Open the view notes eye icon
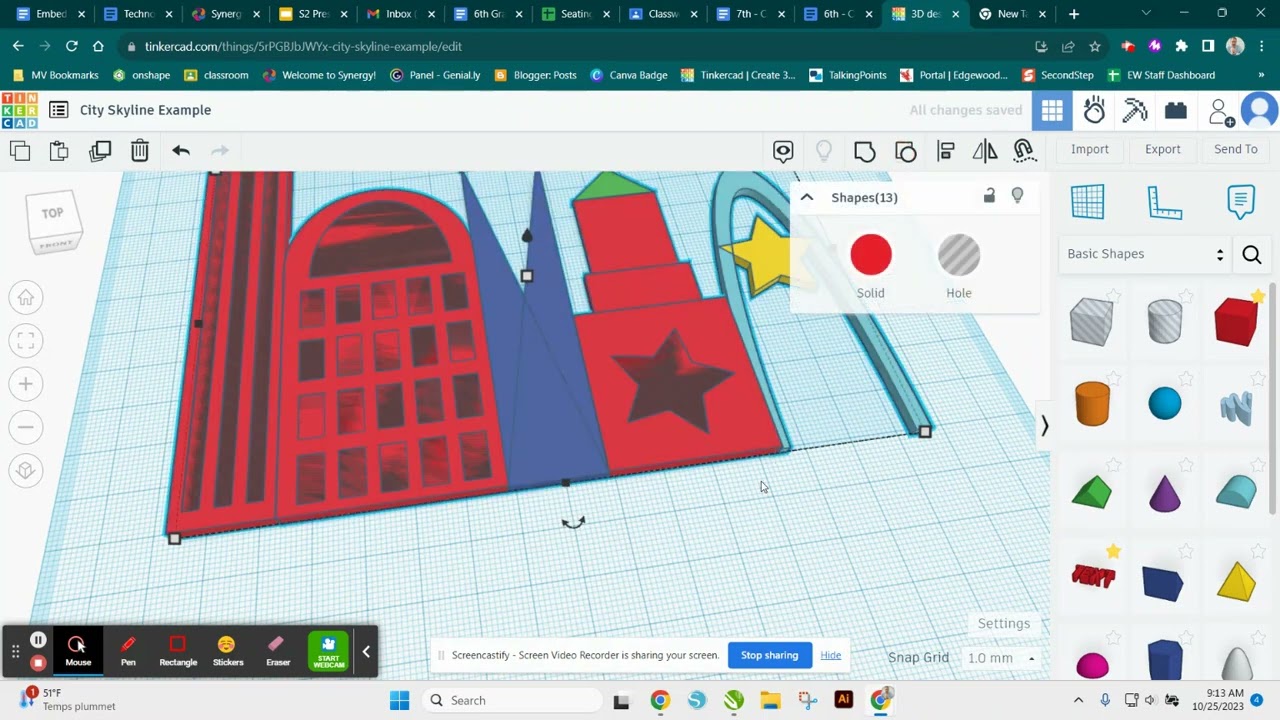The width and height of the screenshot is (1280, 720). point(783,151)
